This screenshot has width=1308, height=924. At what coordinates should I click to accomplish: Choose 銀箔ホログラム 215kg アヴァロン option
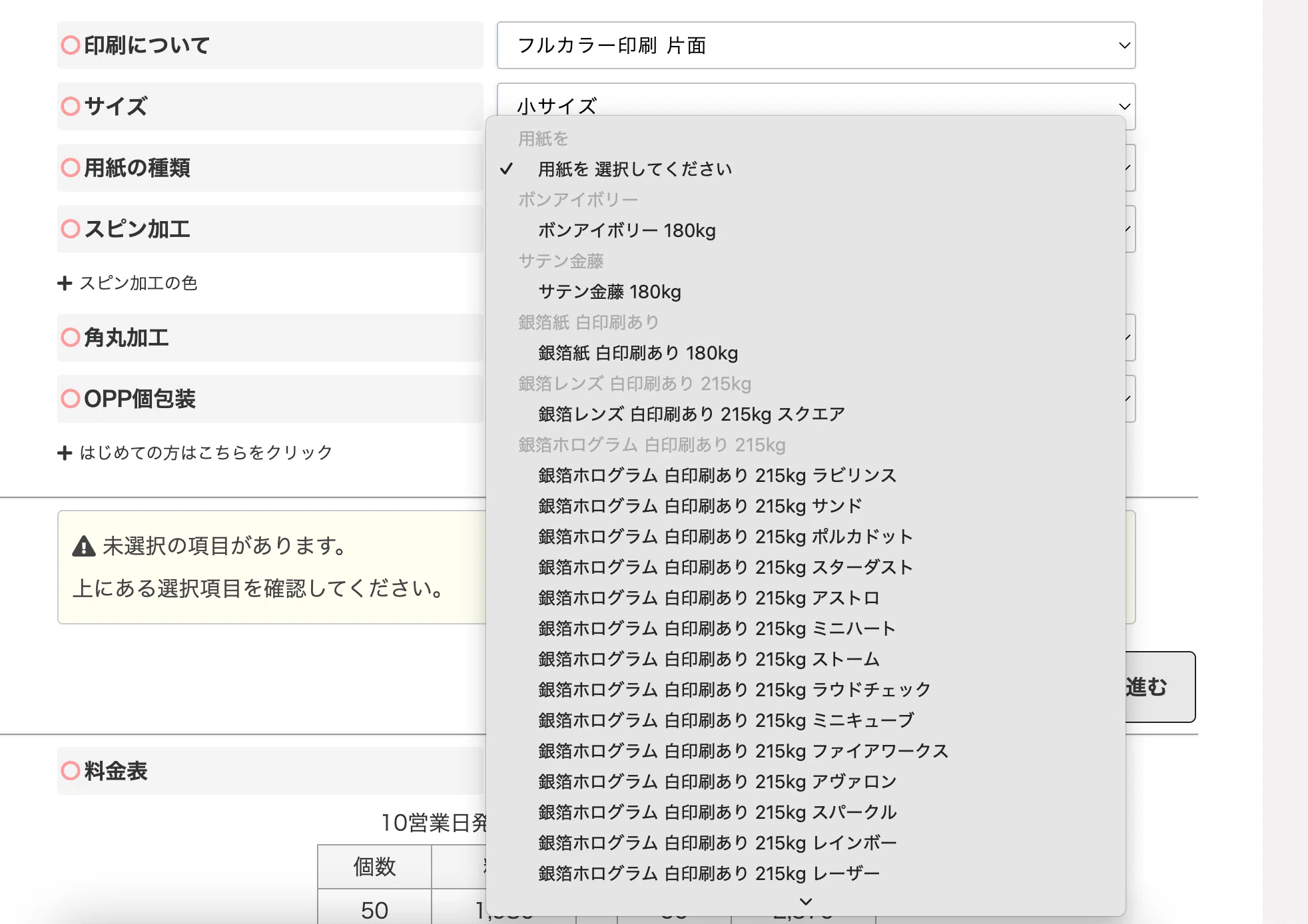click(x=806, y=782)
